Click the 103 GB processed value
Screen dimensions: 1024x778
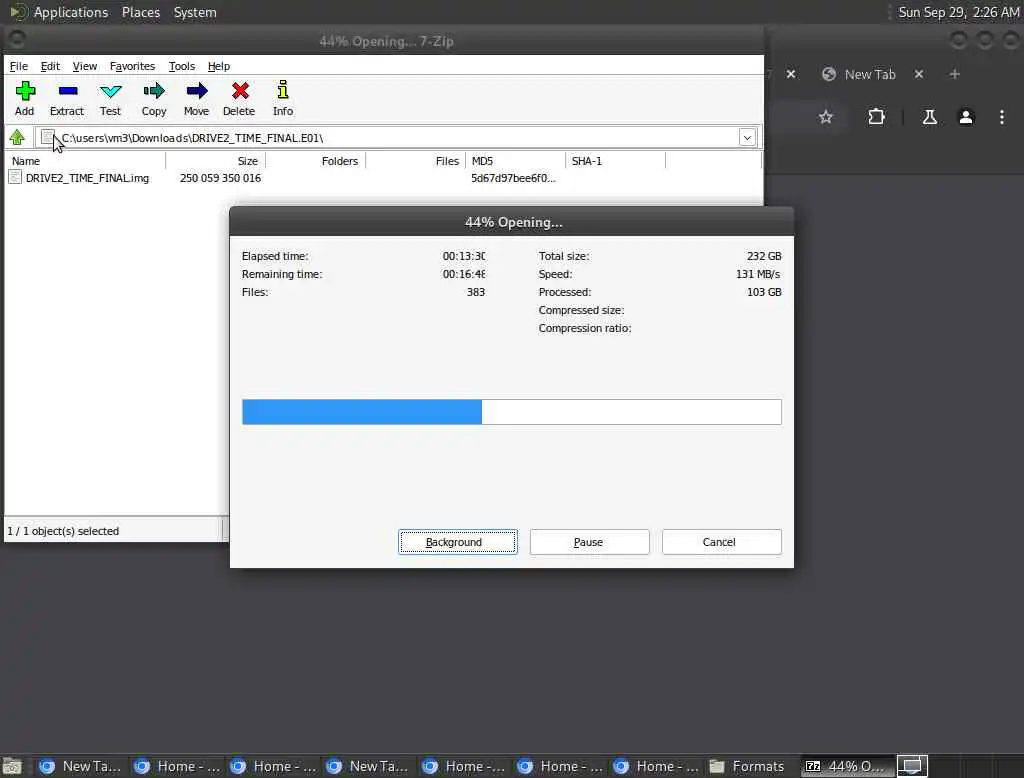764,292
